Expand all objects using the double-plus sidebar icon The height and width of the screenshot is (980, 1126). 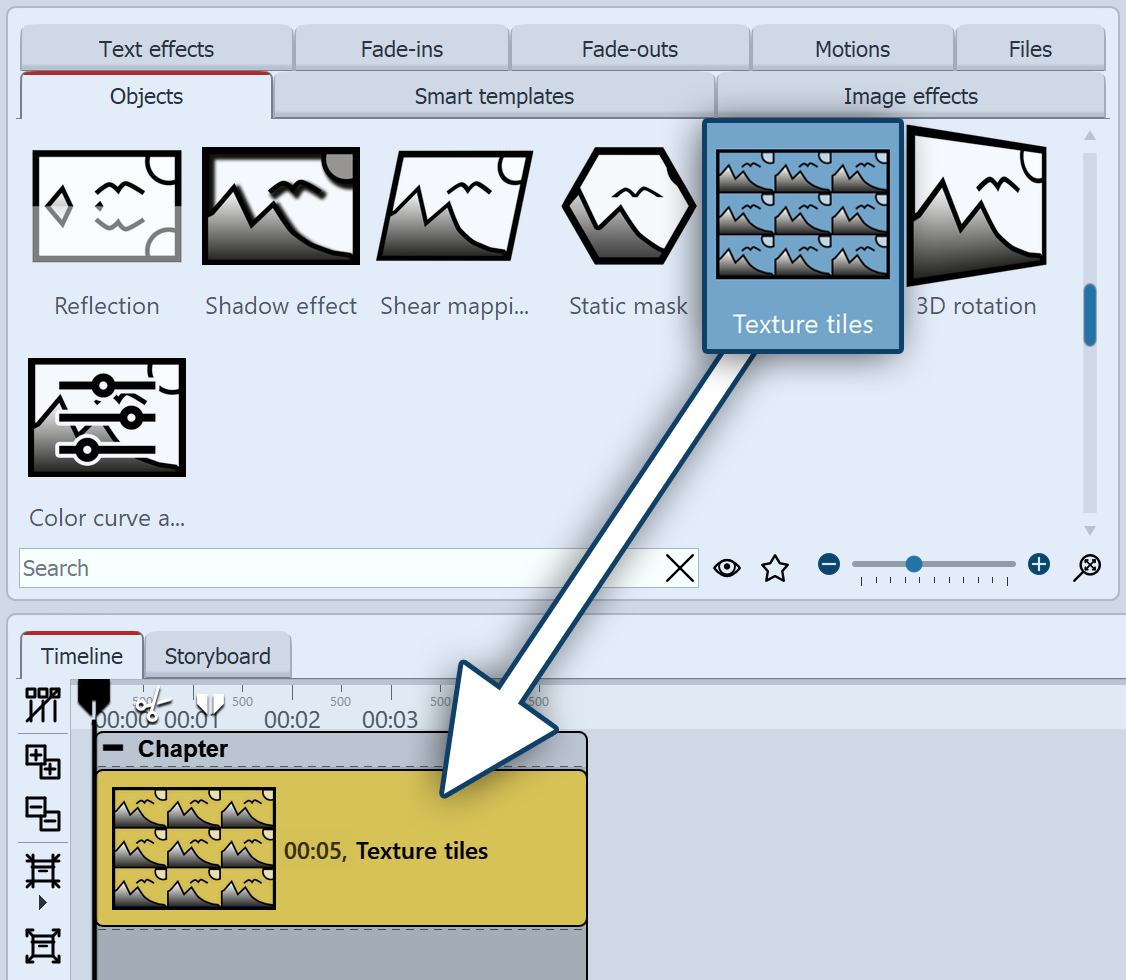45,762
